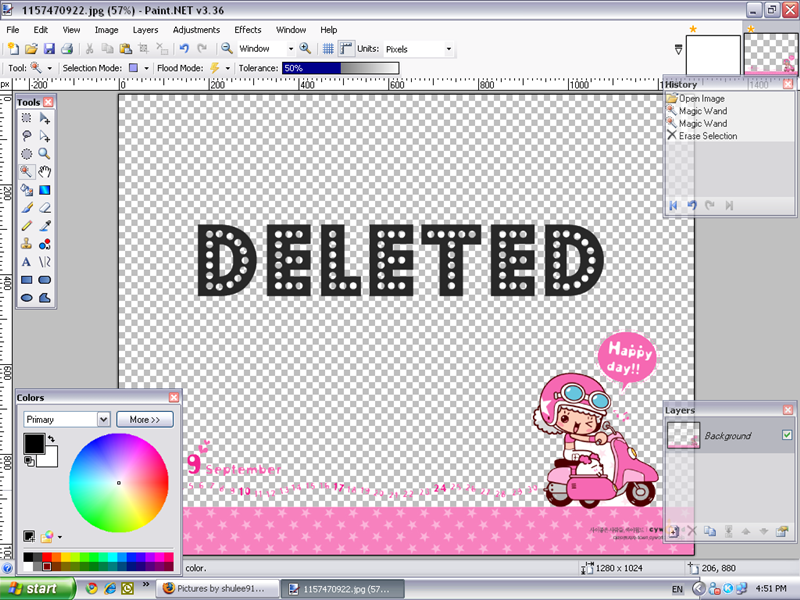Viewport: 800px width, 600px height.
Task: Open the Adjustments menu
Action: pyautogui.click(x=196, y=30)
